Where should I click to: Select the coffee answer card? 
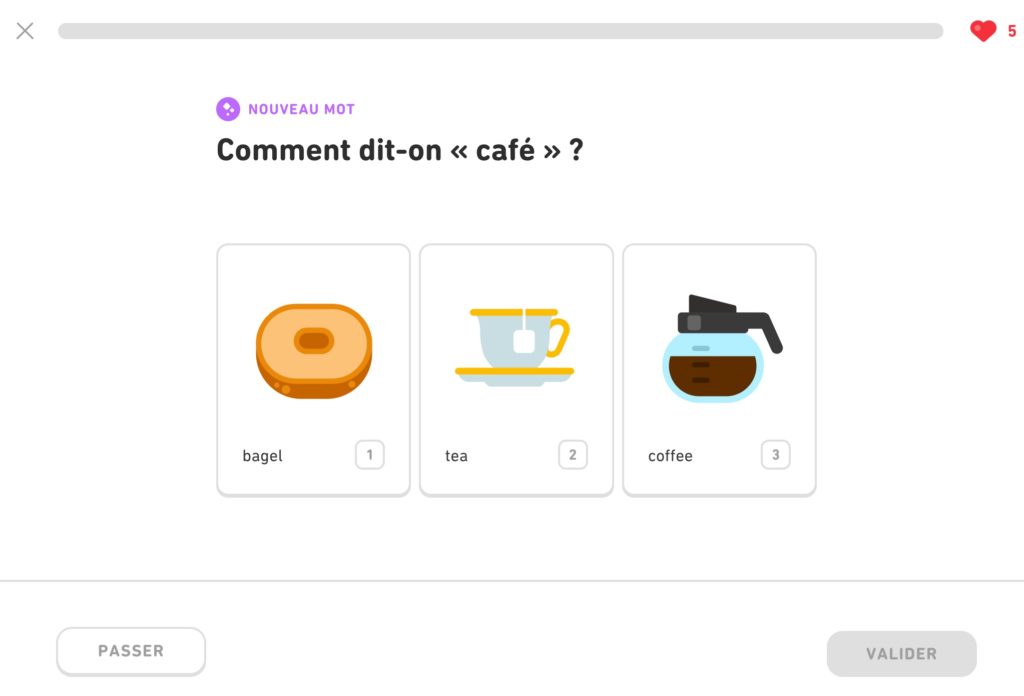pos(719,368)
